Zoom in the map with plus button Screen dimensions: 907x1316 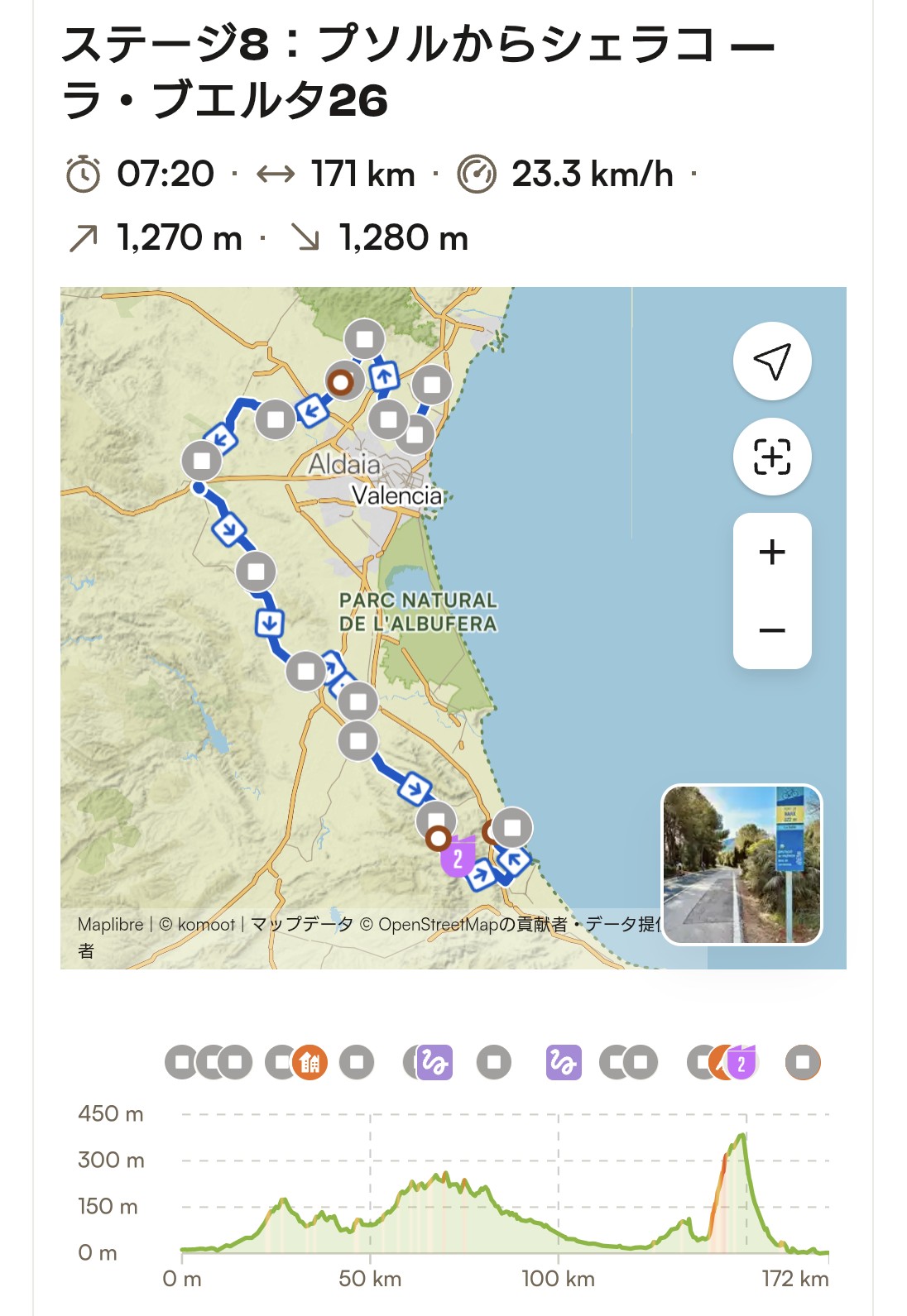(x=772, y=552)
